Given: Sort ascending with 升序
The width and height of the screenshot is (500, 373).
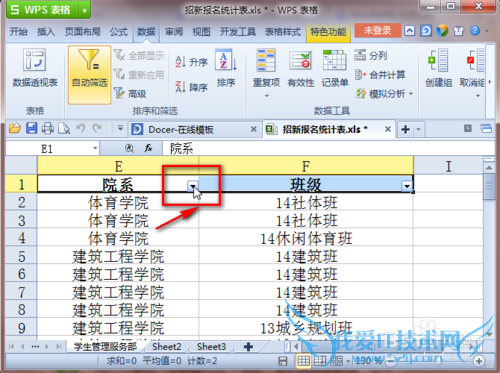Looking at the screenshot, I should [x=191, y=62].
